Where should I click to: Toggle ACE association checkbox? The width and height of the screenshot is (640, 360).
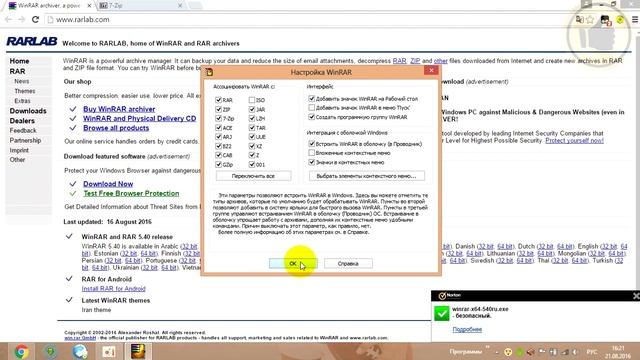coord(218,128)
